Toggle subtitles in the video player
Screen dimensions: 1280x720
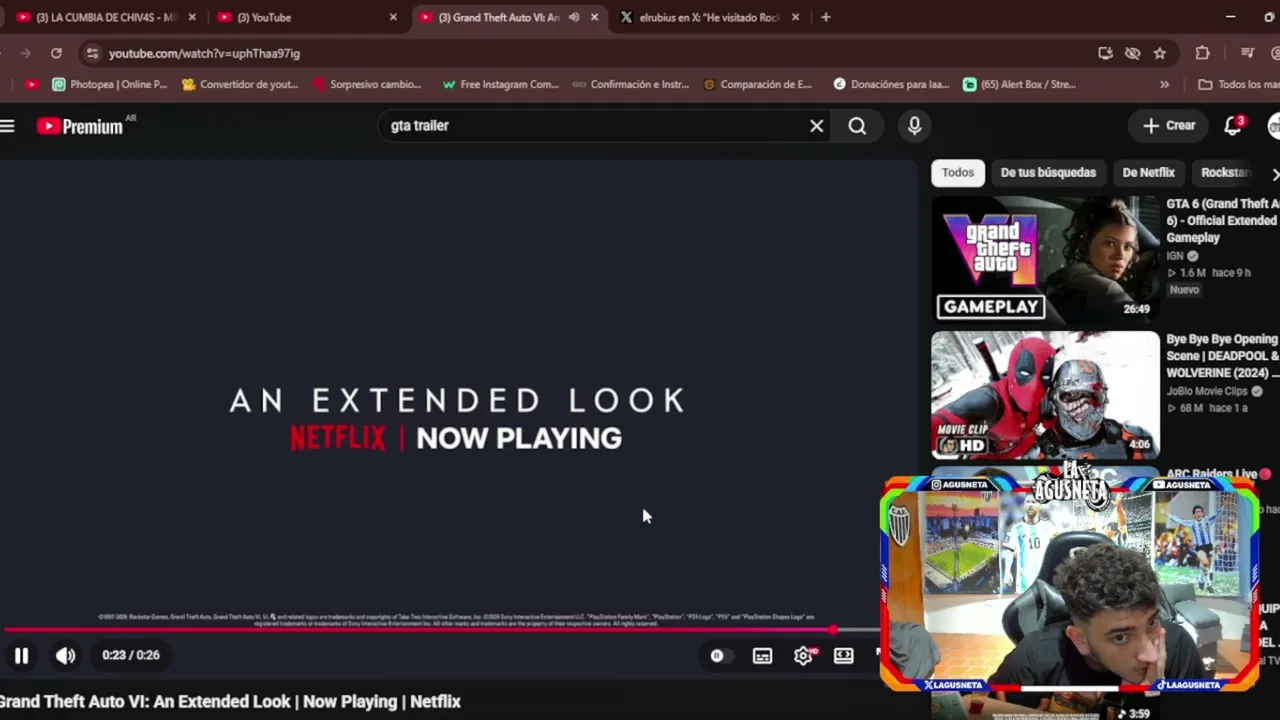pos(762,656)
